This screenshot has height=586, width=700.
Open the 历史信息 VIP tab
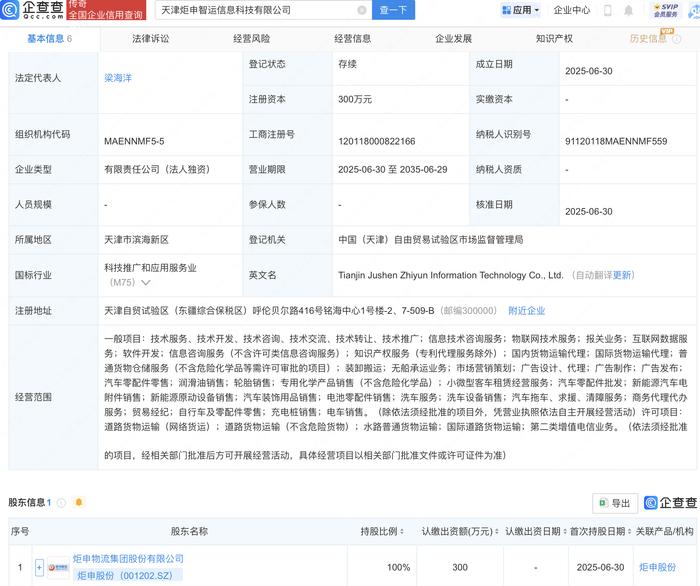pyautogui.click(x=648, y=39)
